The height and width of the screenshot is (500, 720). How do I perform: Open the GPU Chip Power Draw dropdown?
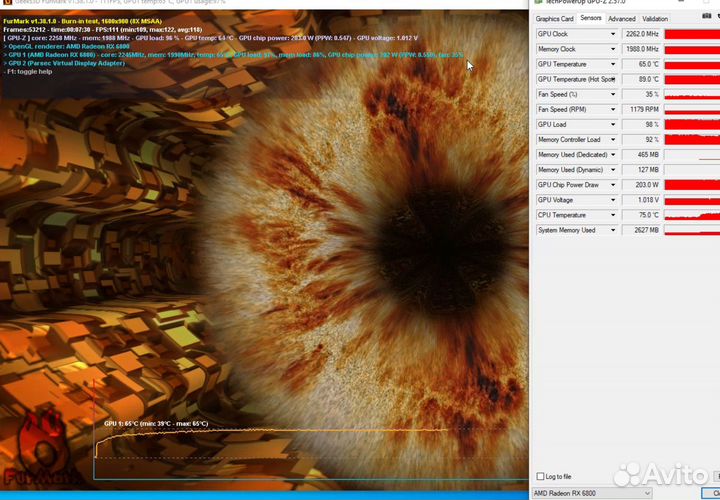[613, 184]
